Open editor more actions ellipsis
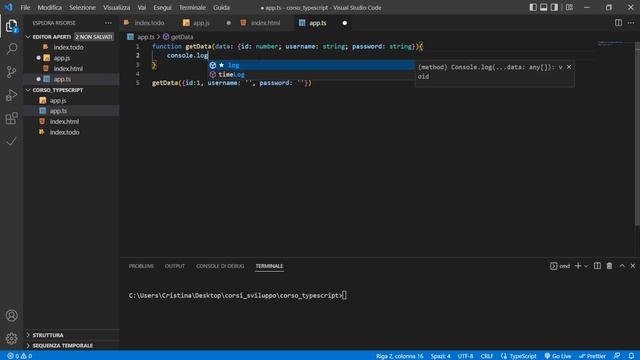Viewport: 640px width, 360px height. [631, 23]
